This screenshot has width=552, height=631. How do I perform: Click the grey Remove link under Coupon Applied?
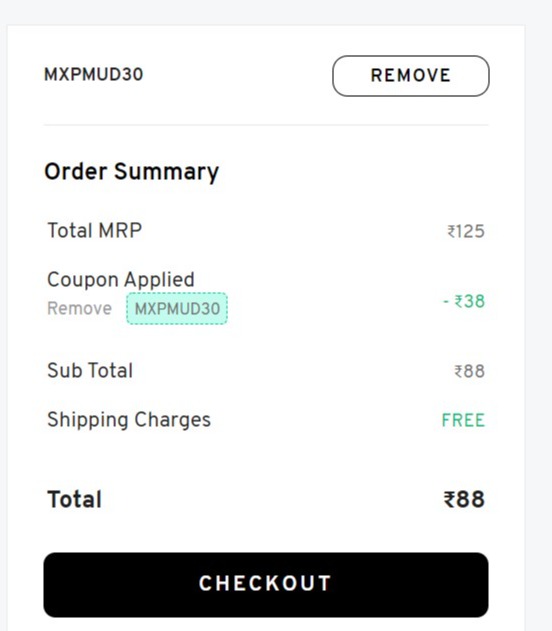(79, 309)
